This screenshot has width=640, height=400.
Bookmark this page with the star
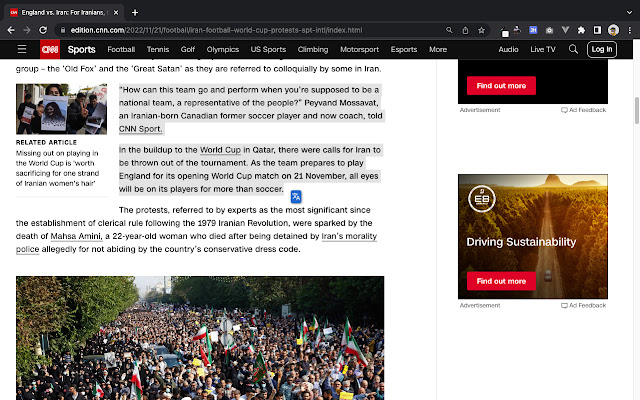pyautogui.click(x=482, y=30)
